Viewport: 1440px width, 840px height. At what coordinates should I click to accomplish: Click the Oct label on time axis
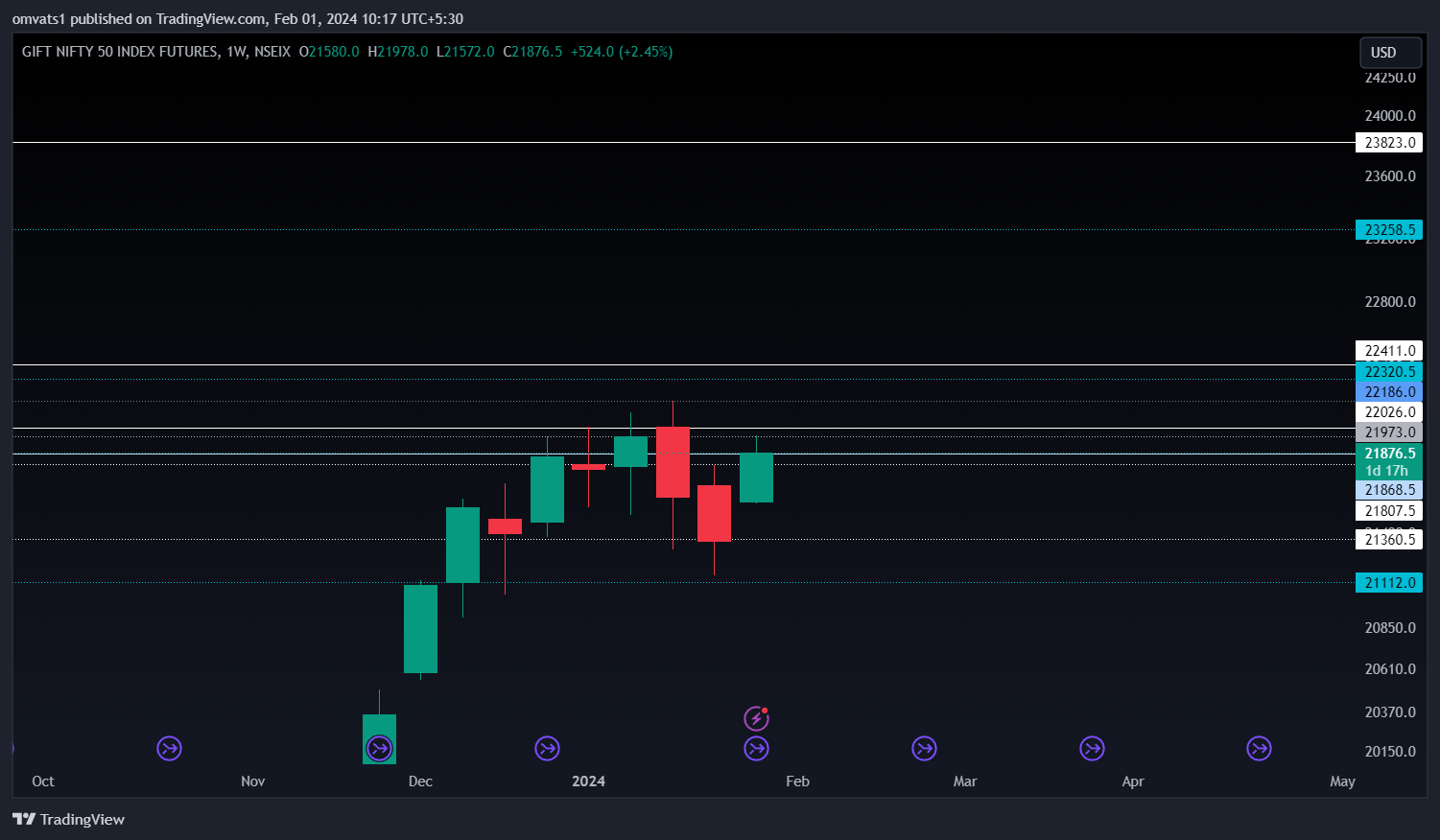pyautogui.click(x=43, y=782)
